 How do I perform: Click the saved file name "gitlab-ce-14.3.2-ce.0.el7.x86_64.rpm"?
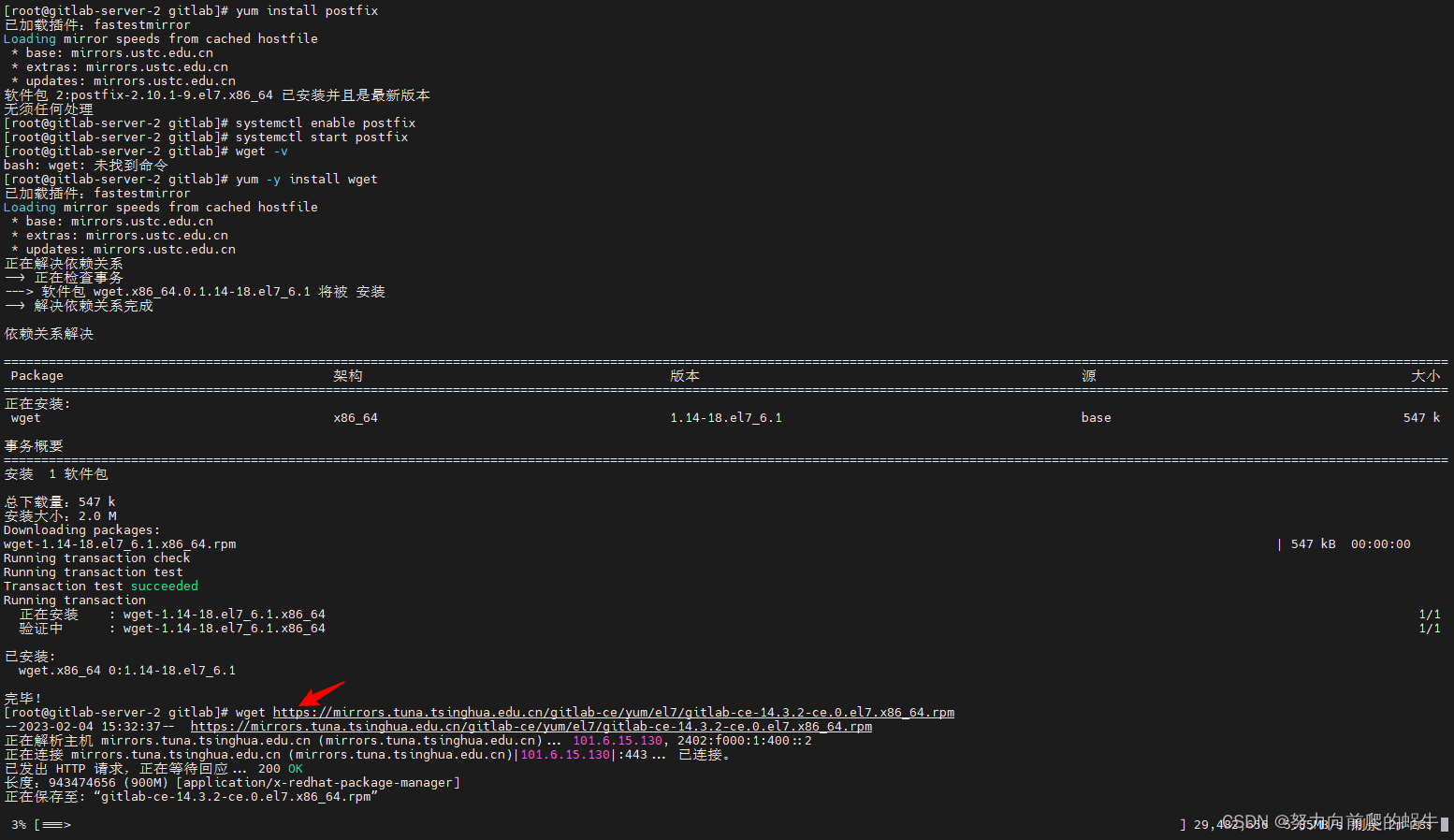(236, 797)
